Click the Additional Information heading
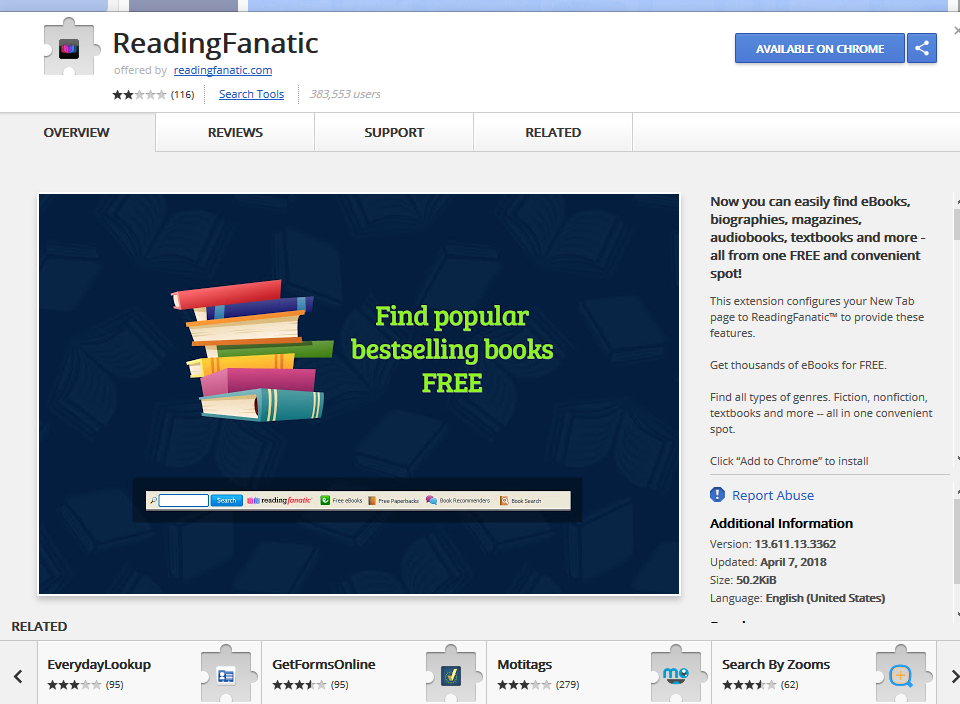The height and width of the screenshot is (704, 960). click(x=781, y=523)
